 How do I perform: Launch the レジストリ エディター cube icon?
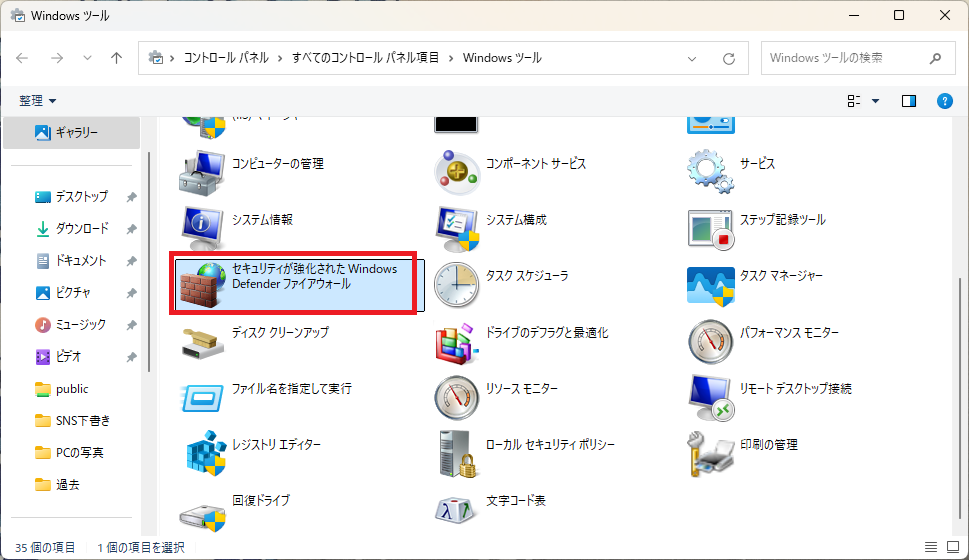click(206, 453)
